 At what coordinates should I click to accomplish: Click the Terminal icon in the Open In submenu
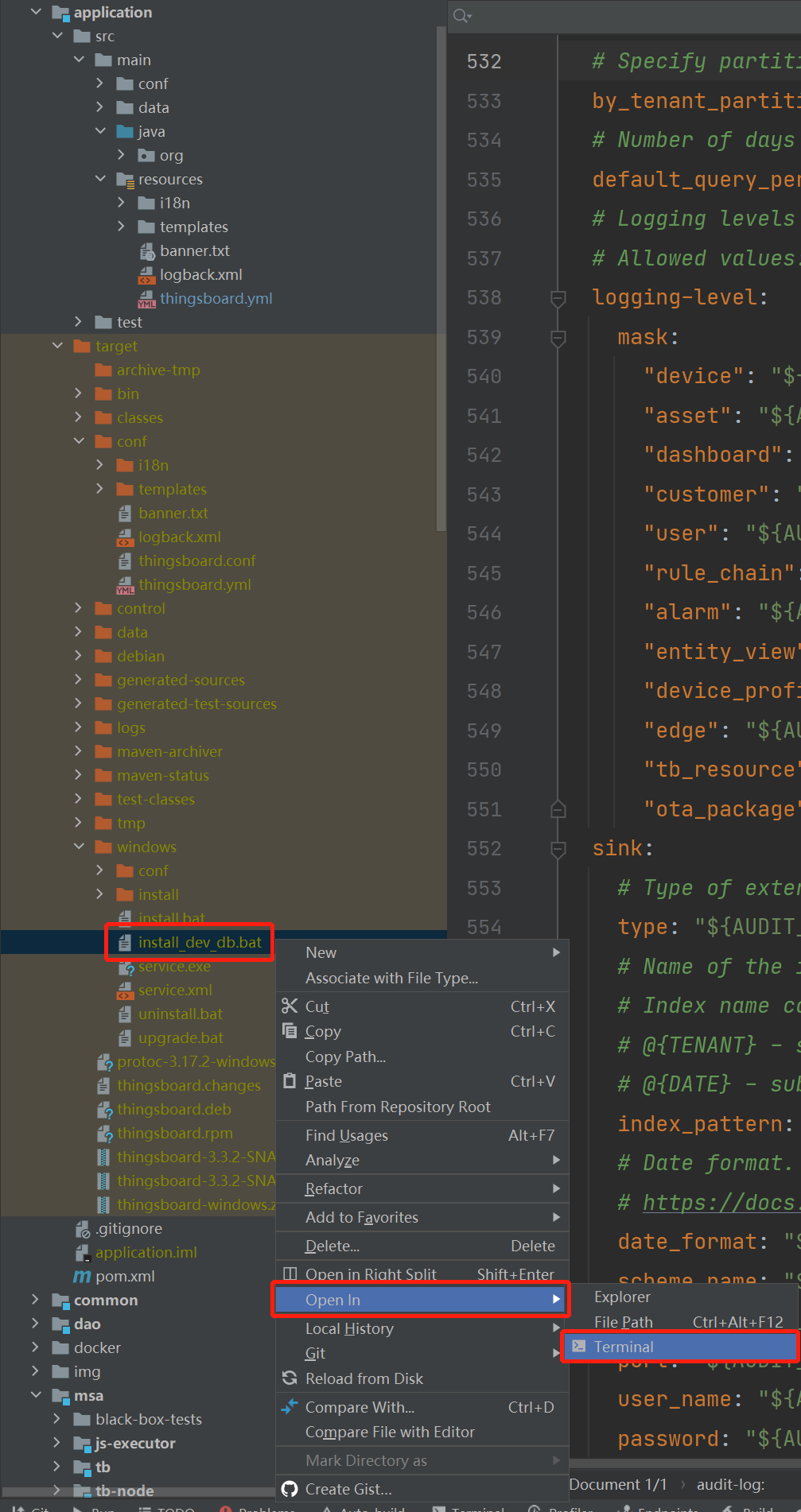coord(579,1346)
